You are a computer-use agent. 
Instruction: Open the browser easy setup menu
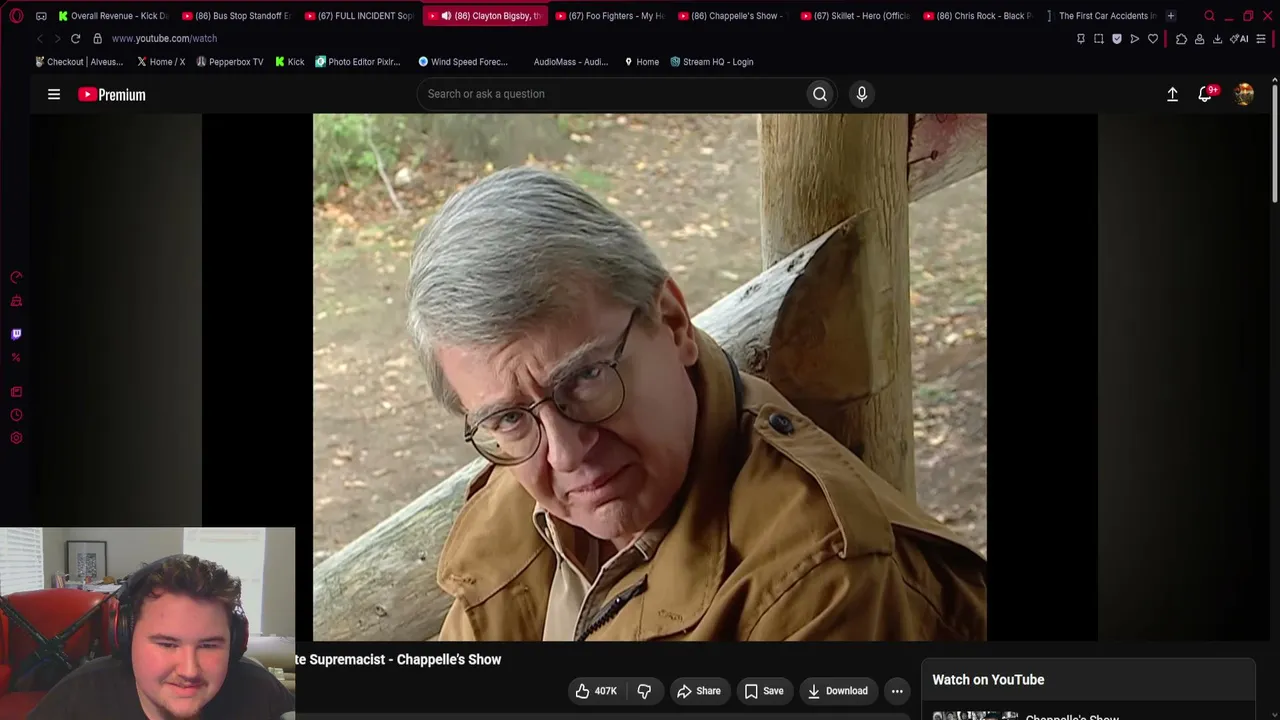1261,39
